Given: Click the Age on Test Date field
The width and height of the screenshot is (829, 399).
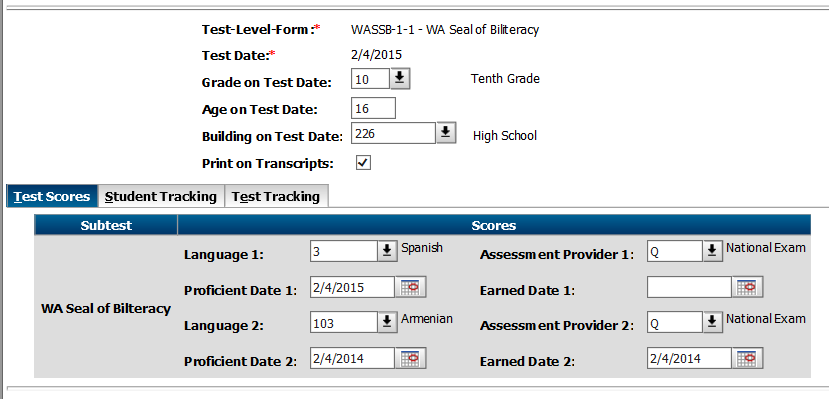Looking at the screenshot, I should 373,108.
